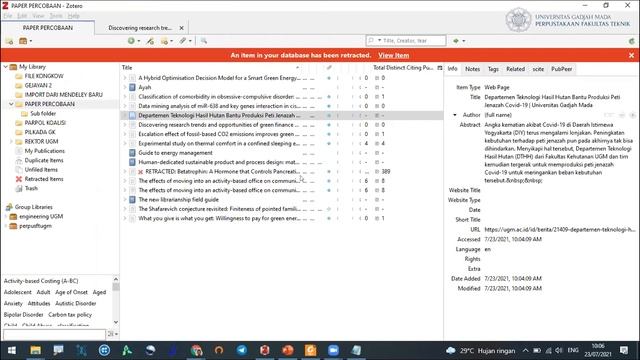Screen dimensions: 640x360
Task: Select the GEJAYAN 2 collection
Action: tap(38, 85)
